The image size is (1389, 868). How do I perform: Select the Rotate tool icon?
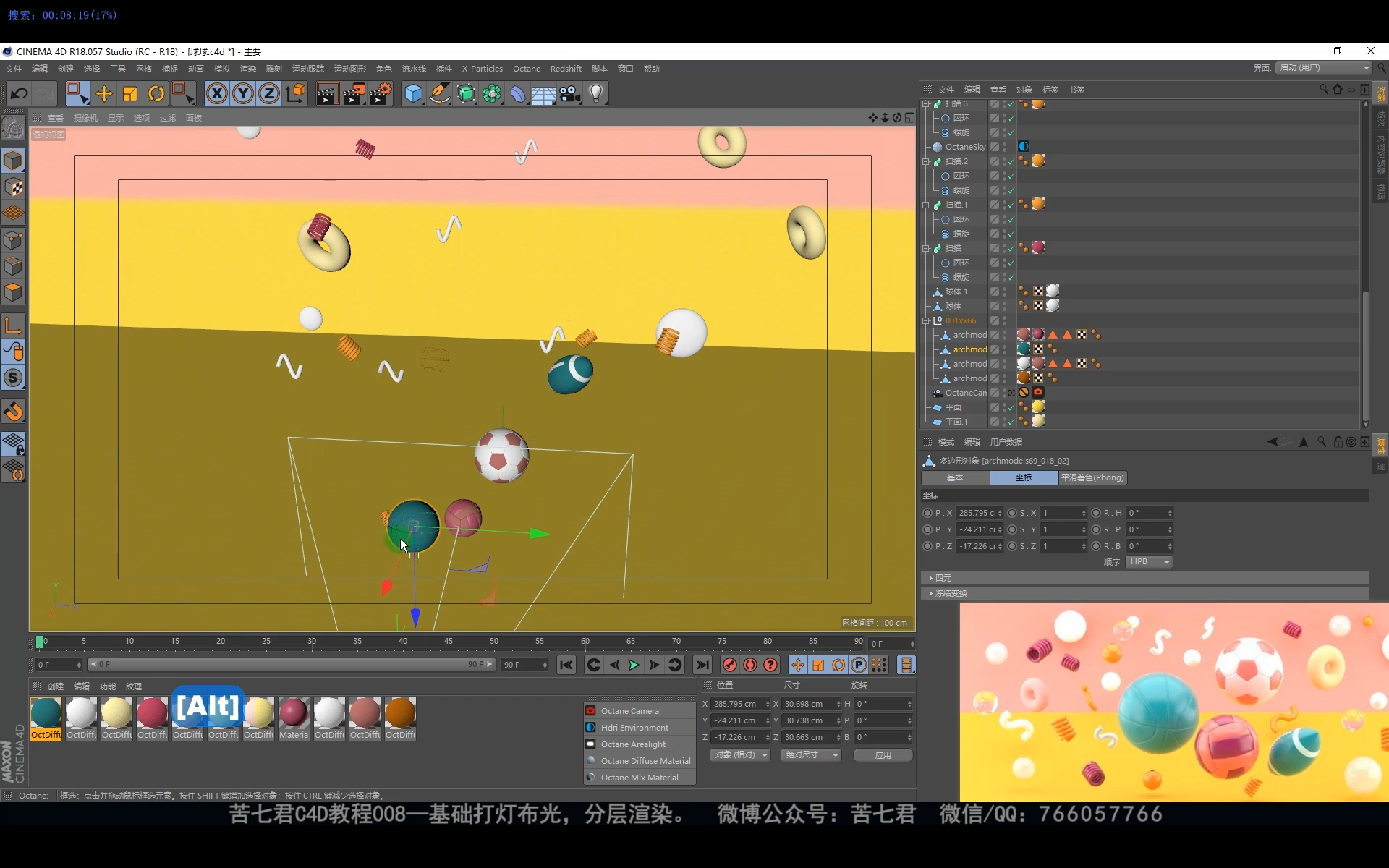coord(156,93)
